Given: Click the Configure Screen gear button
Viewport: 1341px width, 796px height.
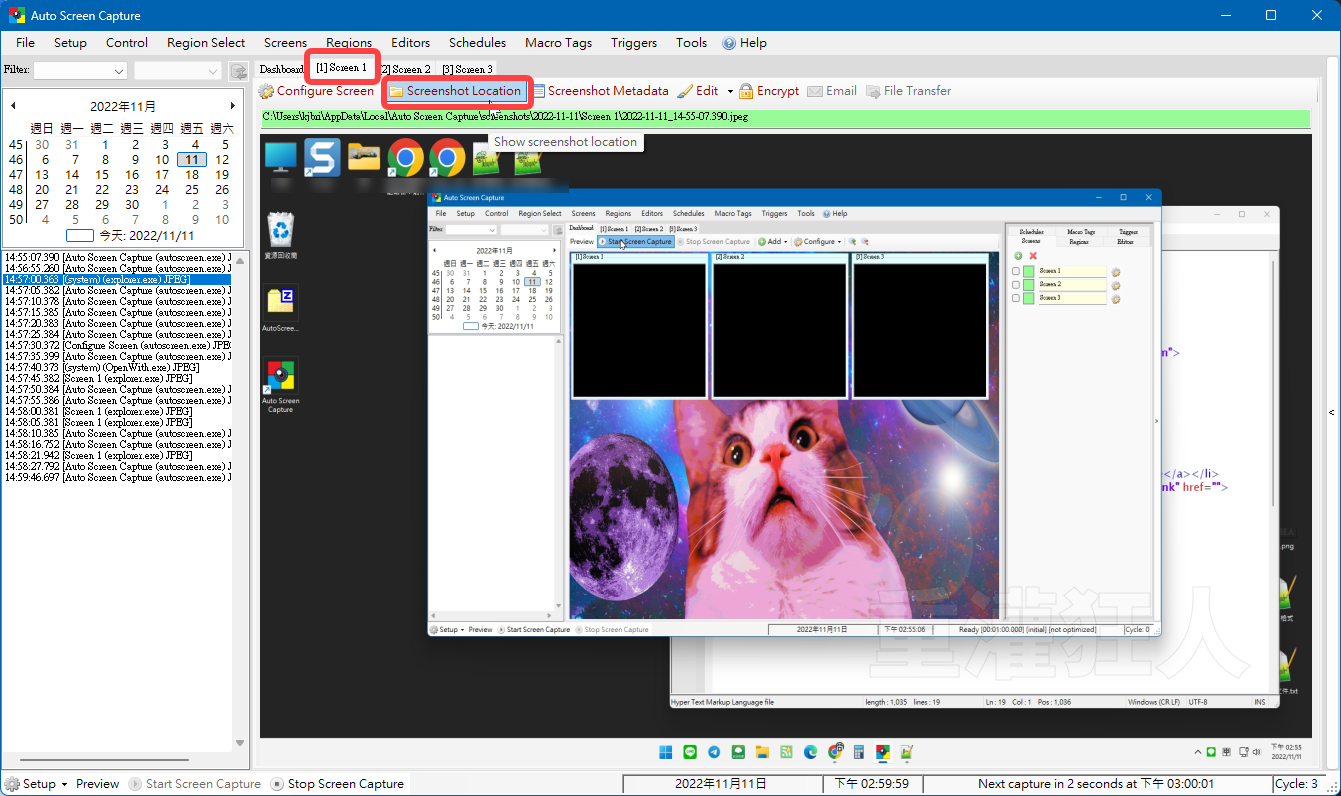Looking at the screenshot, I should click(316, 91).
